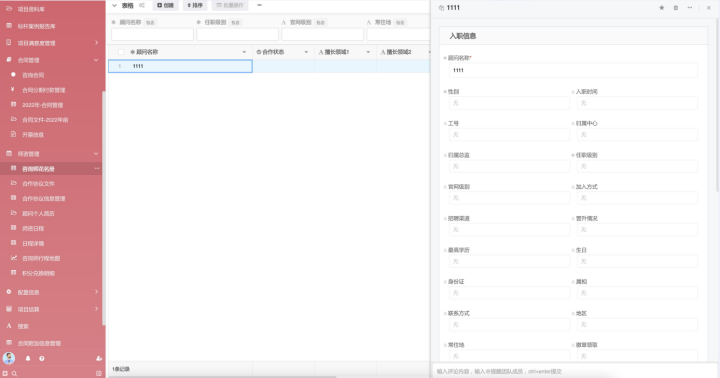Viewport: 720px width, 378px height.
Task: Select the 合作协议信息管理 table icon
Action: pos(13,198)
